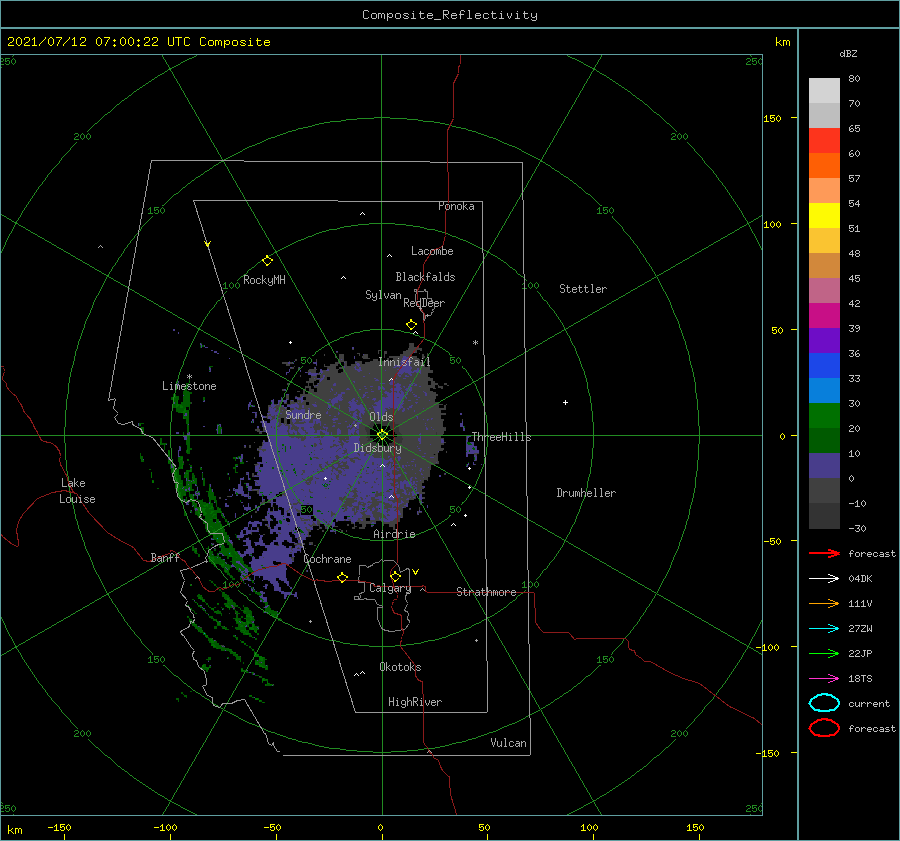Click the magenta 18TS arrow icon
Image resolution: width=900 pixels, height=841 pixels.
[824, 679]
